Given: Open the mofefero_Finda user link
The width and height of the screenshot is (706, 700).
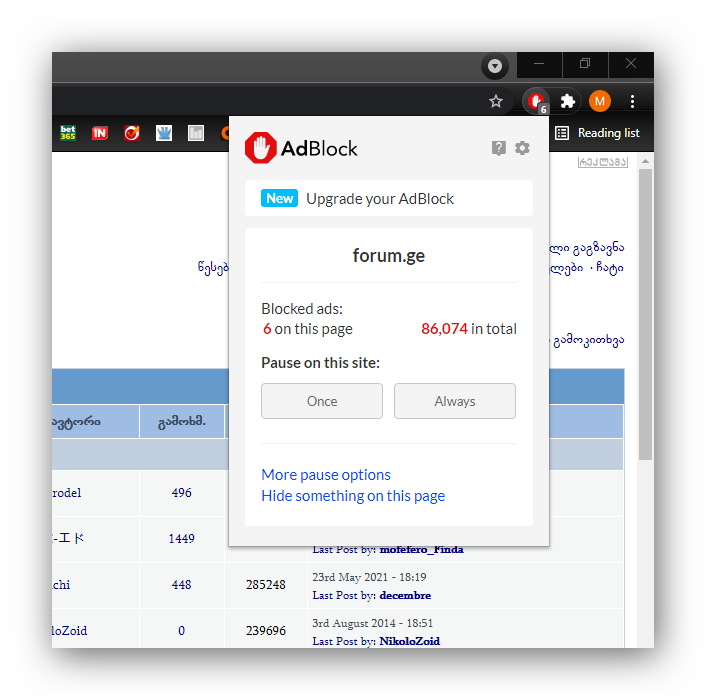Looking at the screenshot, I should [421, 550].
